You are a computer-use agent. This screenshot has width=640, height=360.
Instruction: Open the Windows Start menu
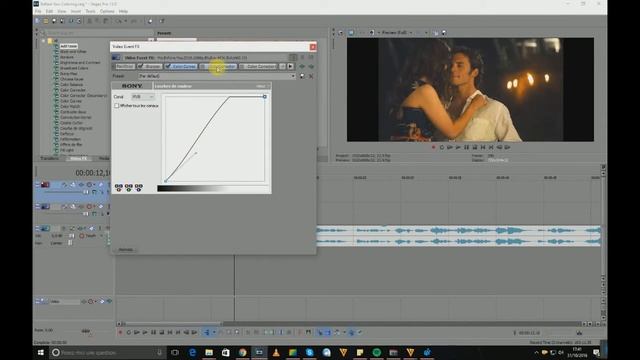41,352
